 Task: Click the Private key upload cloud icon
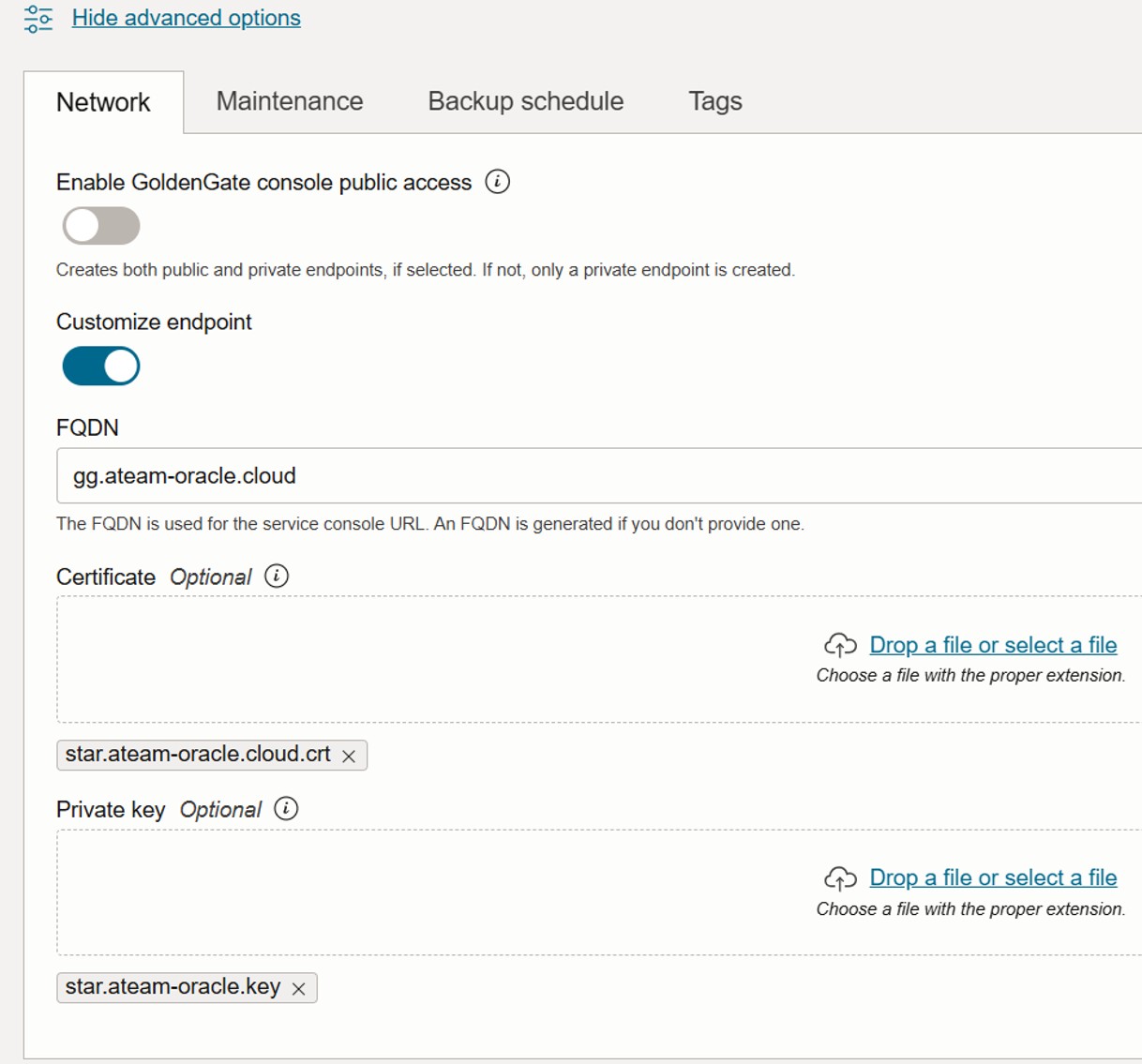840,877
